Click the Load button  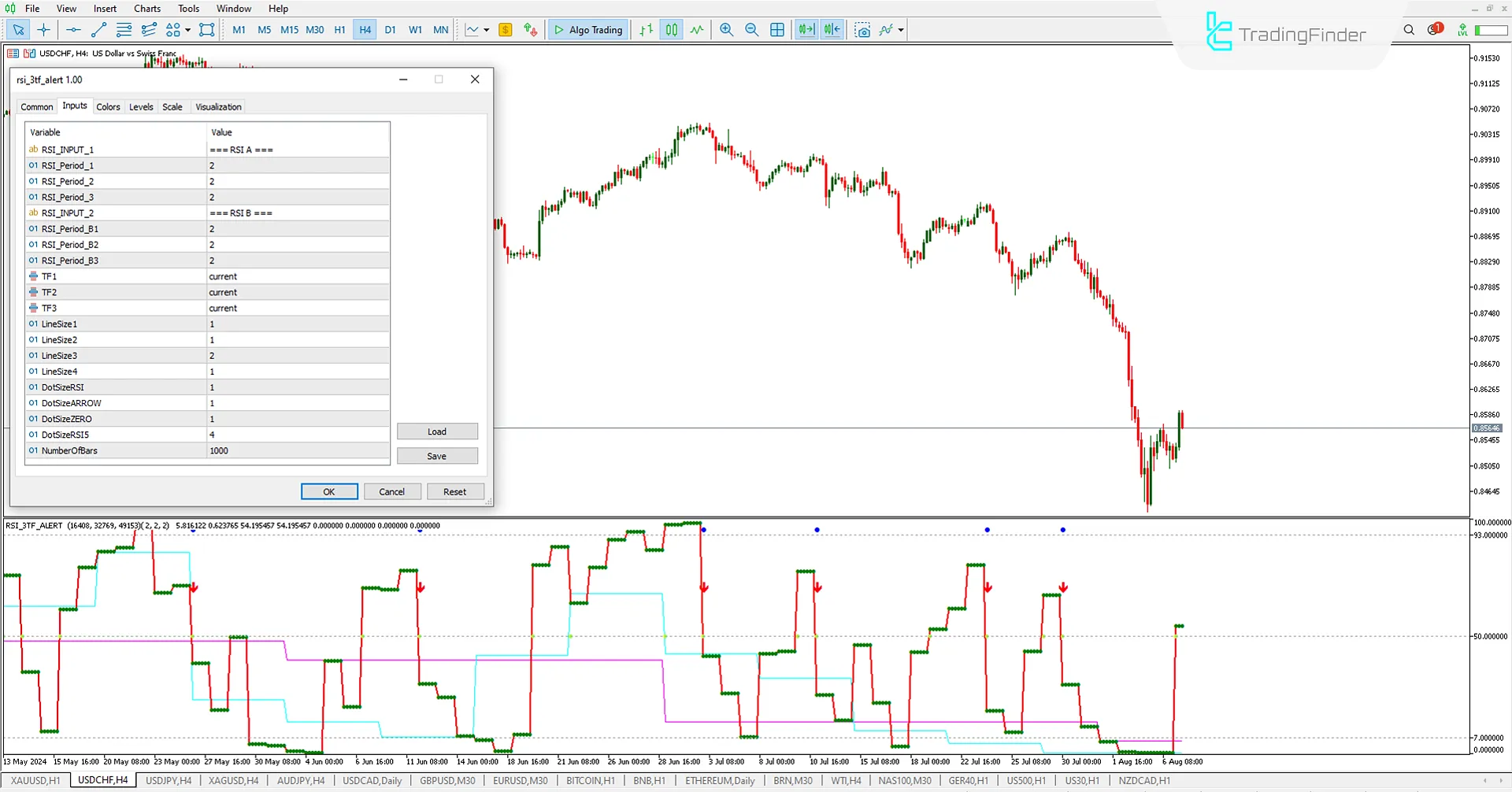[x=437, y=431]
